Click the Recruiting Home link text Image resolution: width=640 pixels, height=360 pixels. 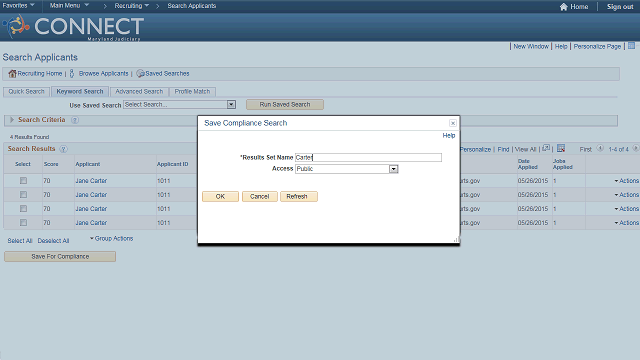40,73
